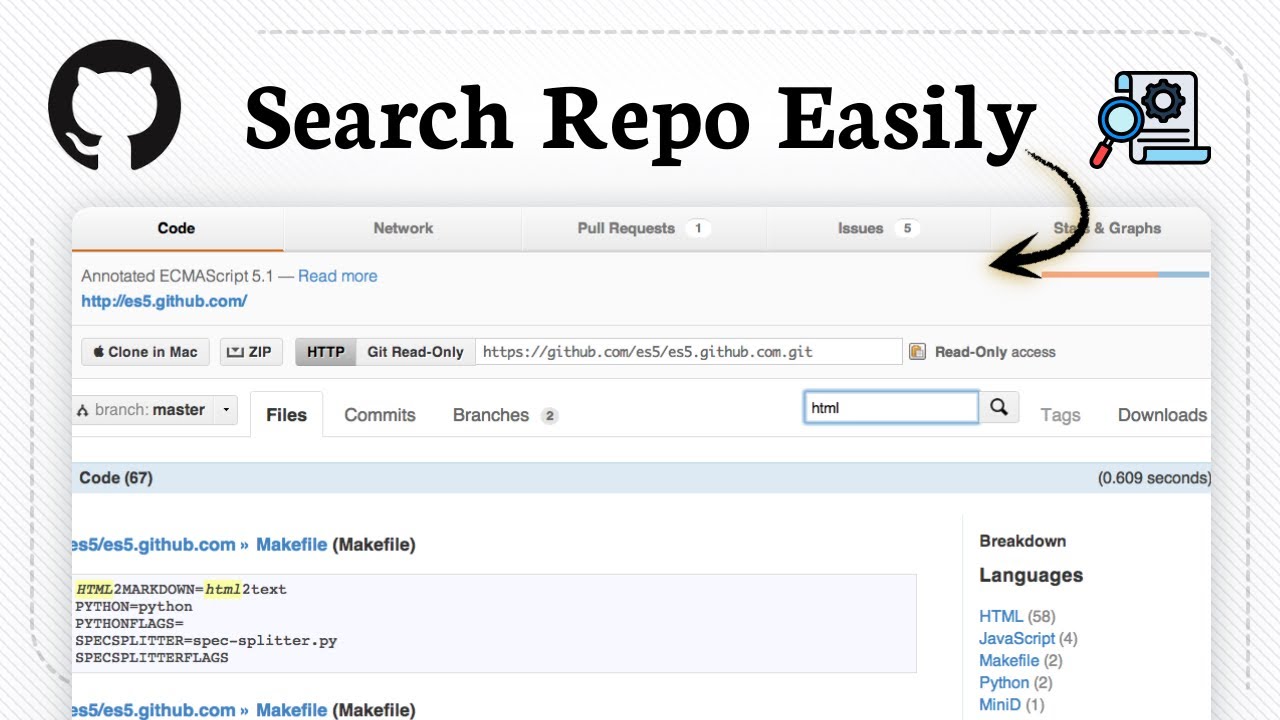The width and height of the screenshot is (1280, 720).
Task: Click the Code (67) results heading
Action: pos(116,478)
